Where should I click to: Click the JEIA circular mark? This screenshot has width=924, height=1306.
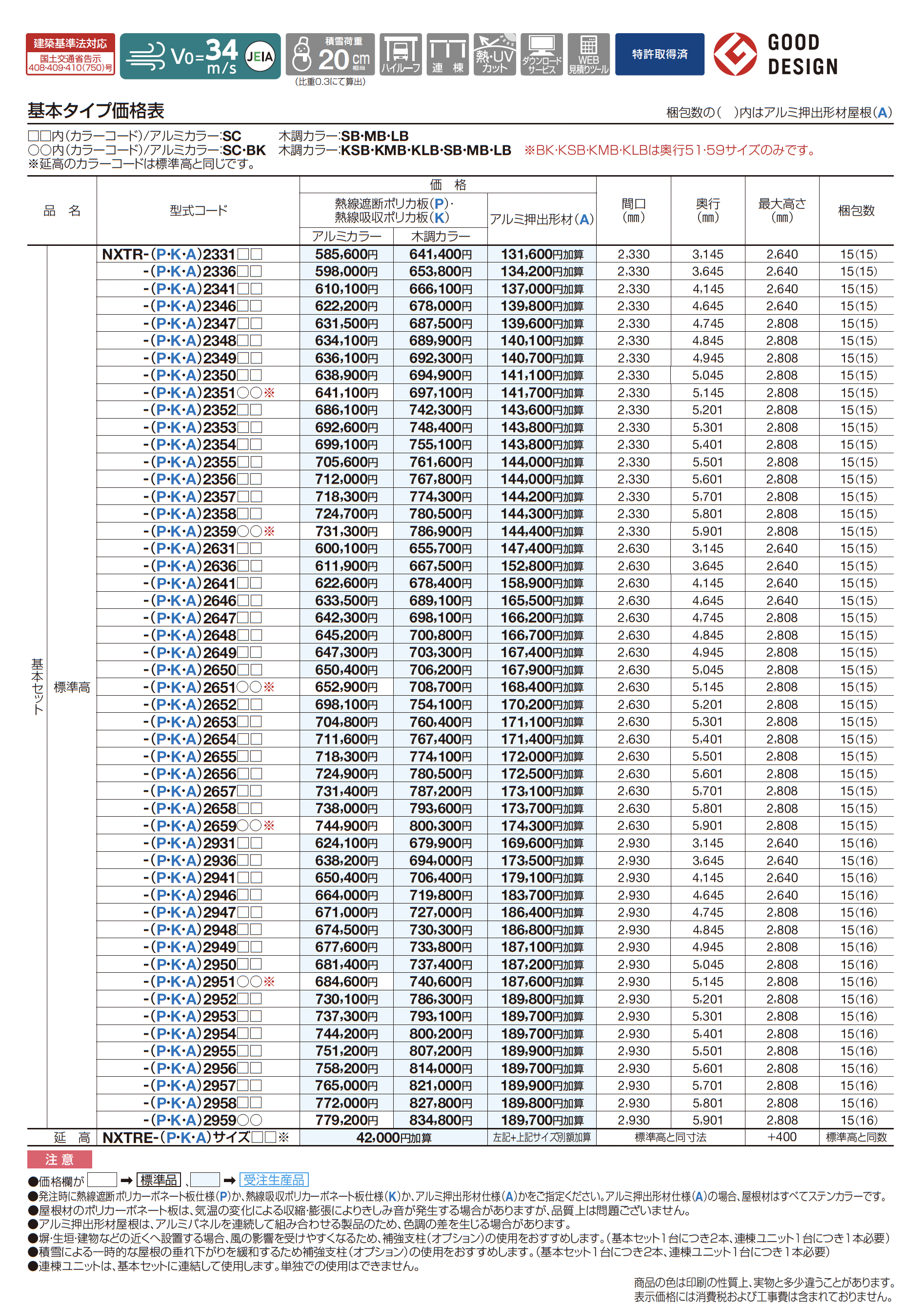pyautogui.click(x=260, y=56)
